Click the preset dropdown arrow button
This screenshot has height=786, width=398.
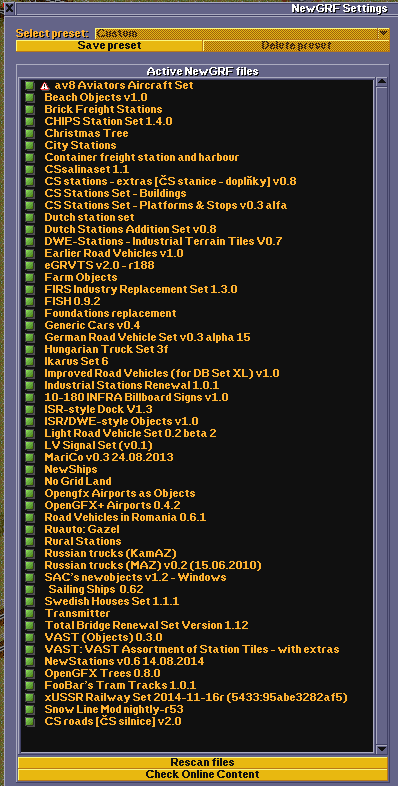pyautogui.click(x=383, y=34)
